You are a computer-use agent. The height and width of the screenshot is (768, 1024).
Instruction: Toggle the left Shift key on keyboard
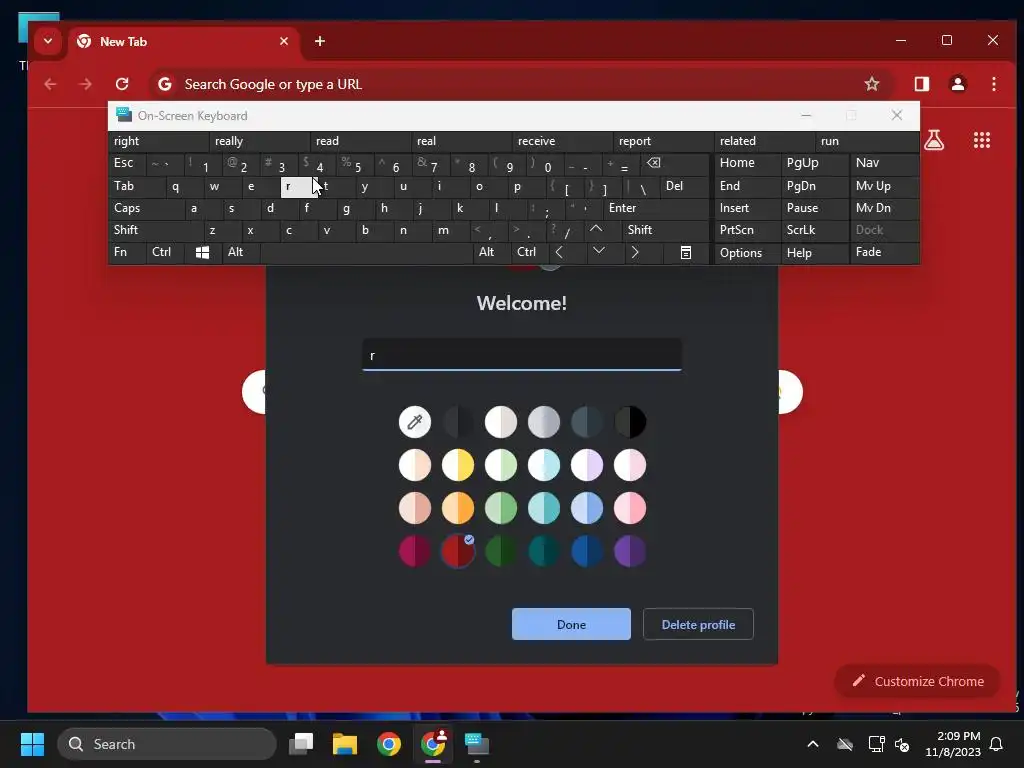[x=155, y=230]
